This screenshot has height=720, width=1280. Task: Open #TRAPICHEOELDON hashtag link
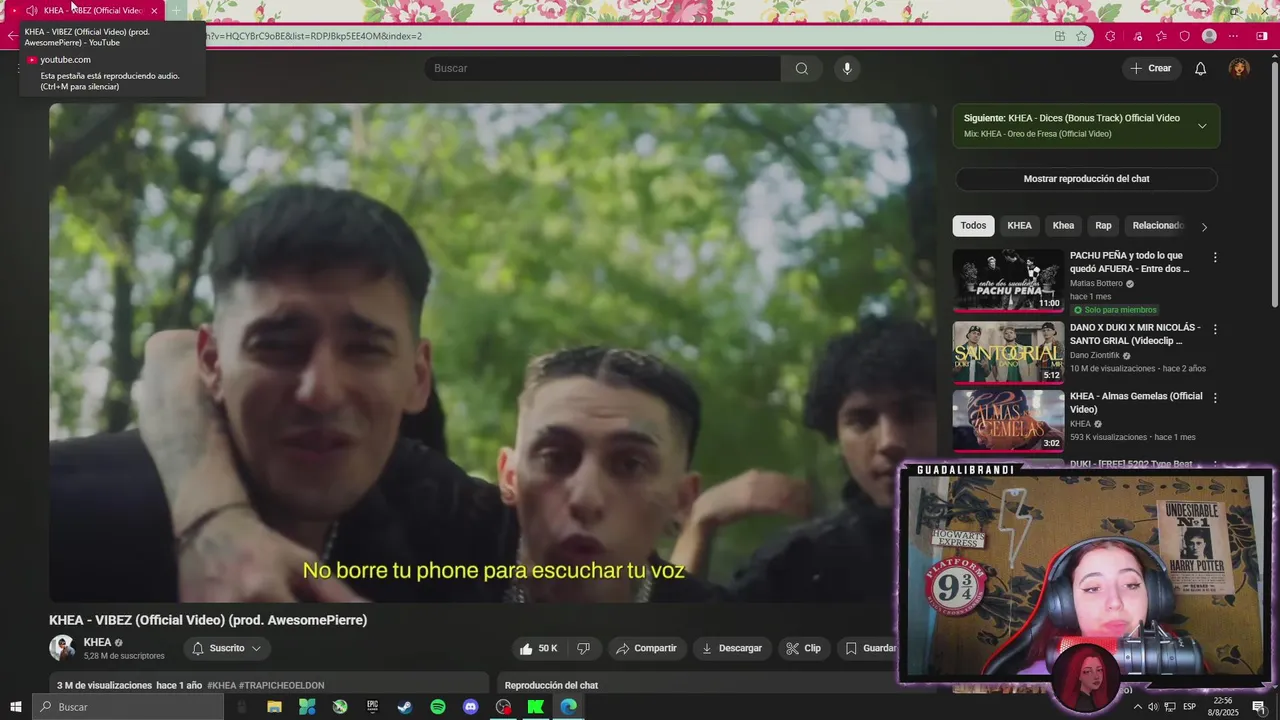(x=281, y=685)
